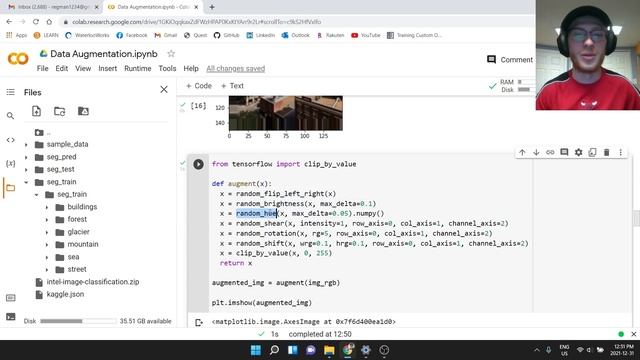Expand the mountain folder
Viewport: 640px width, 360px height.
point(47,244)
